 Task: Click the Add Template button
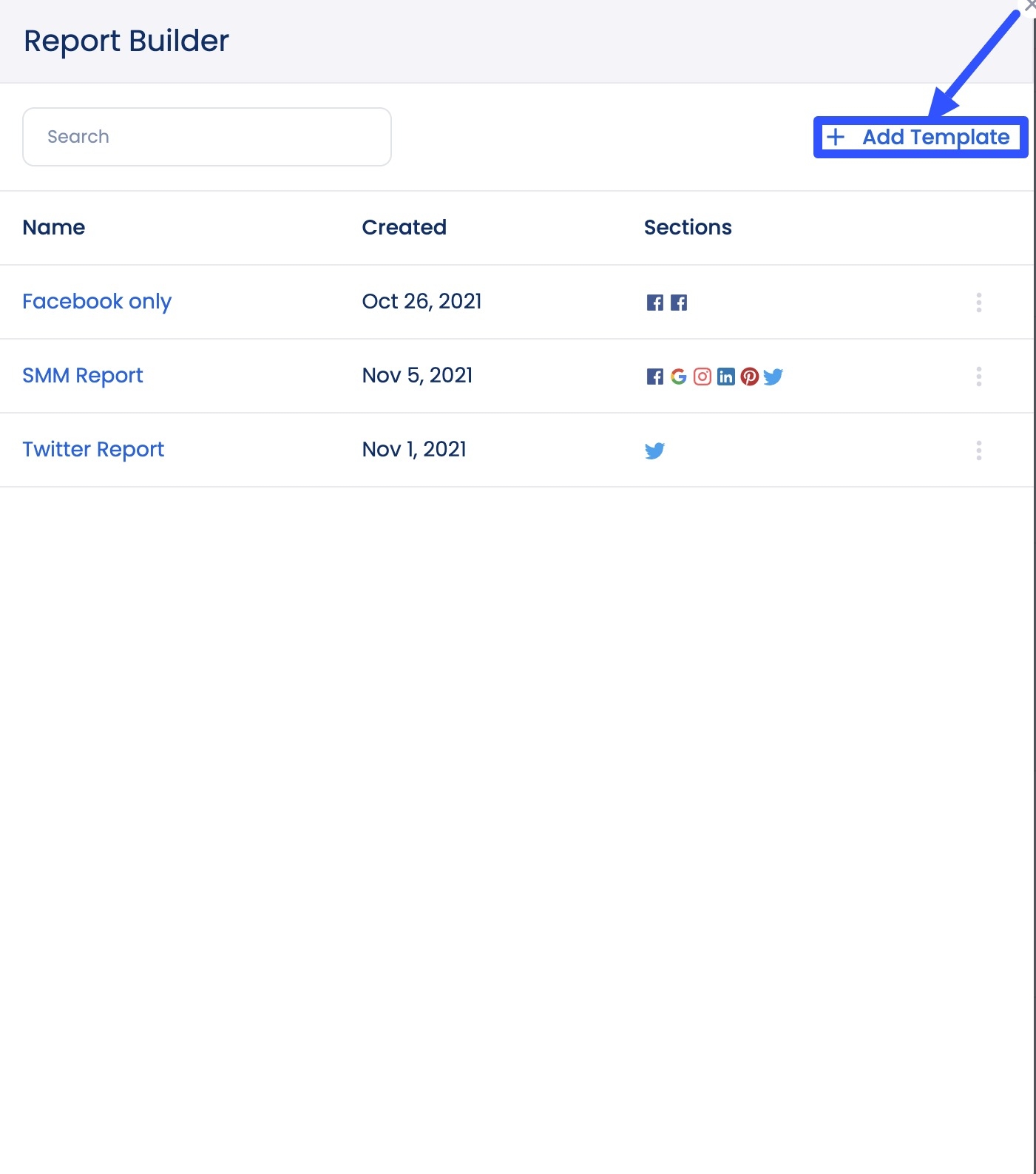[921, 137]
